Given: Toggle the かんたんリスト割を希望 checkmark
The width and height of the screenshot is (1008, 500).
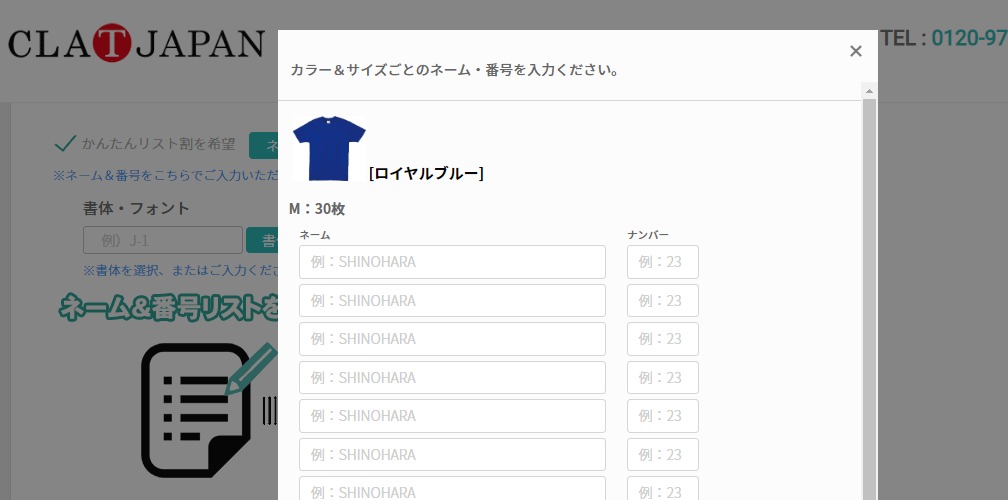Looking at the screenshot, I should coord(66,144).
